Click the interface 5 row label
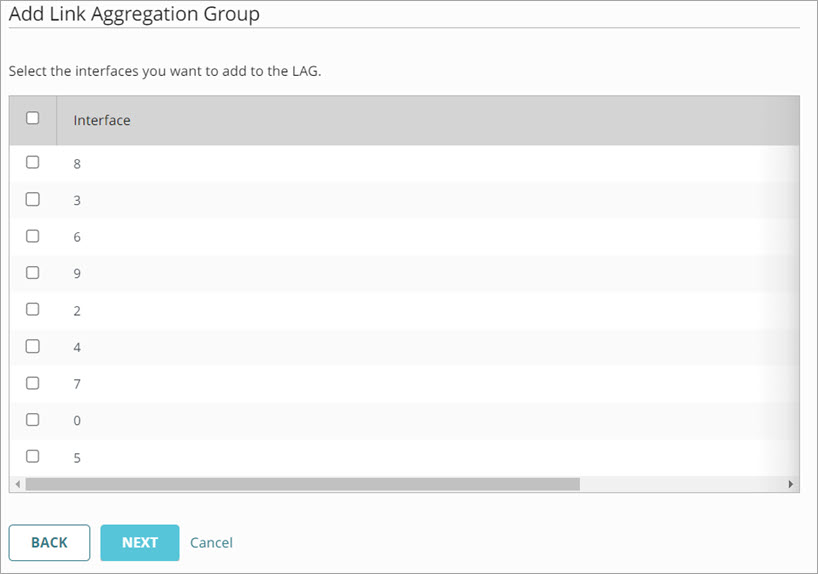This screenshot has height=574, width=818. point(77,458)
